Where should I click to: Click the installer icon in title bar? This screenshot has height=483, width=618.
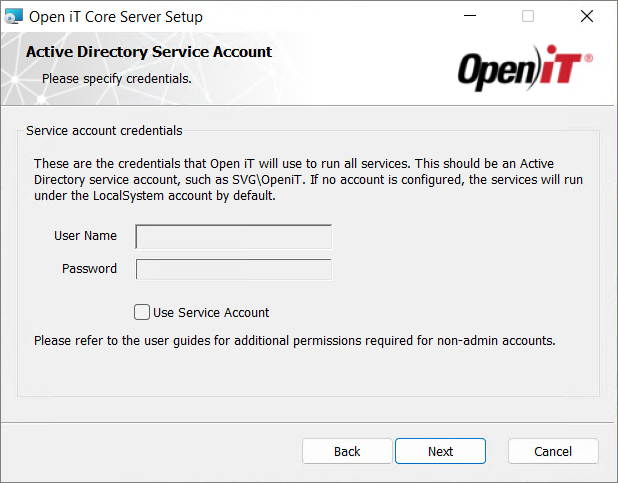pyautogui.click(x=14, y=17)
